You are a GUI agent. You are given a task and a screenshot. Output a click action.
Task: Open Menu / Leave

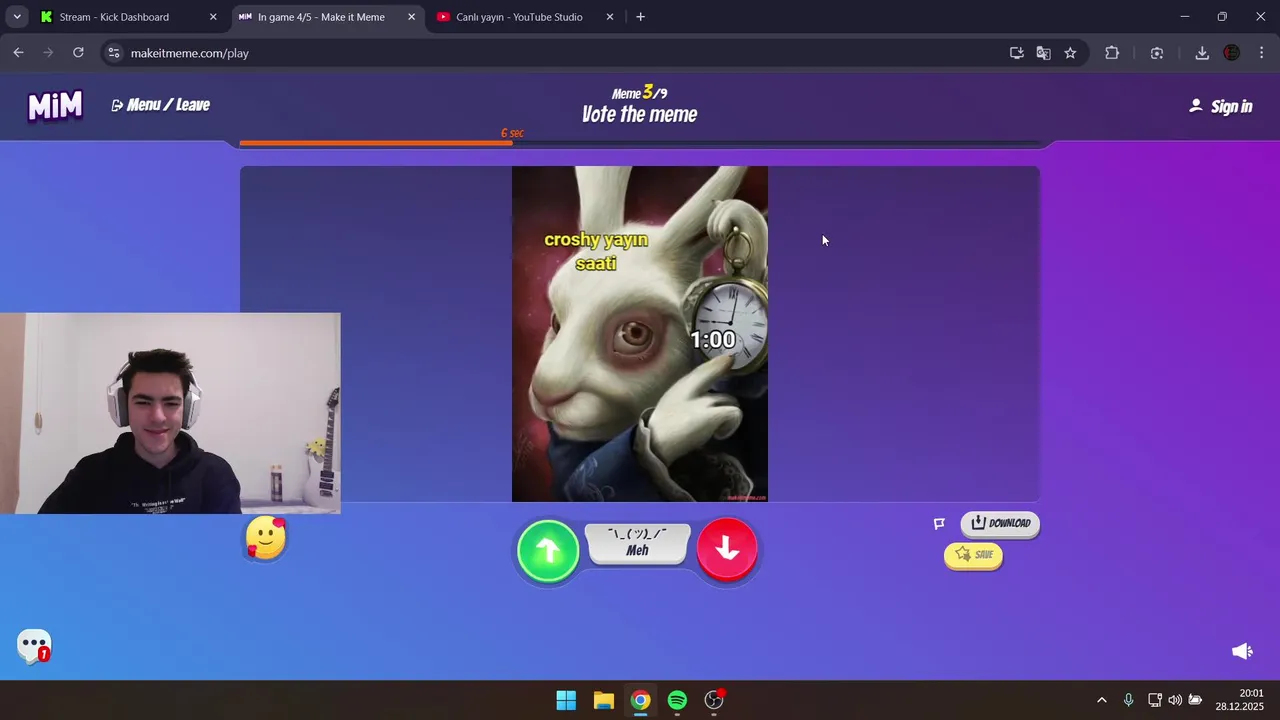tap(160, 105)
